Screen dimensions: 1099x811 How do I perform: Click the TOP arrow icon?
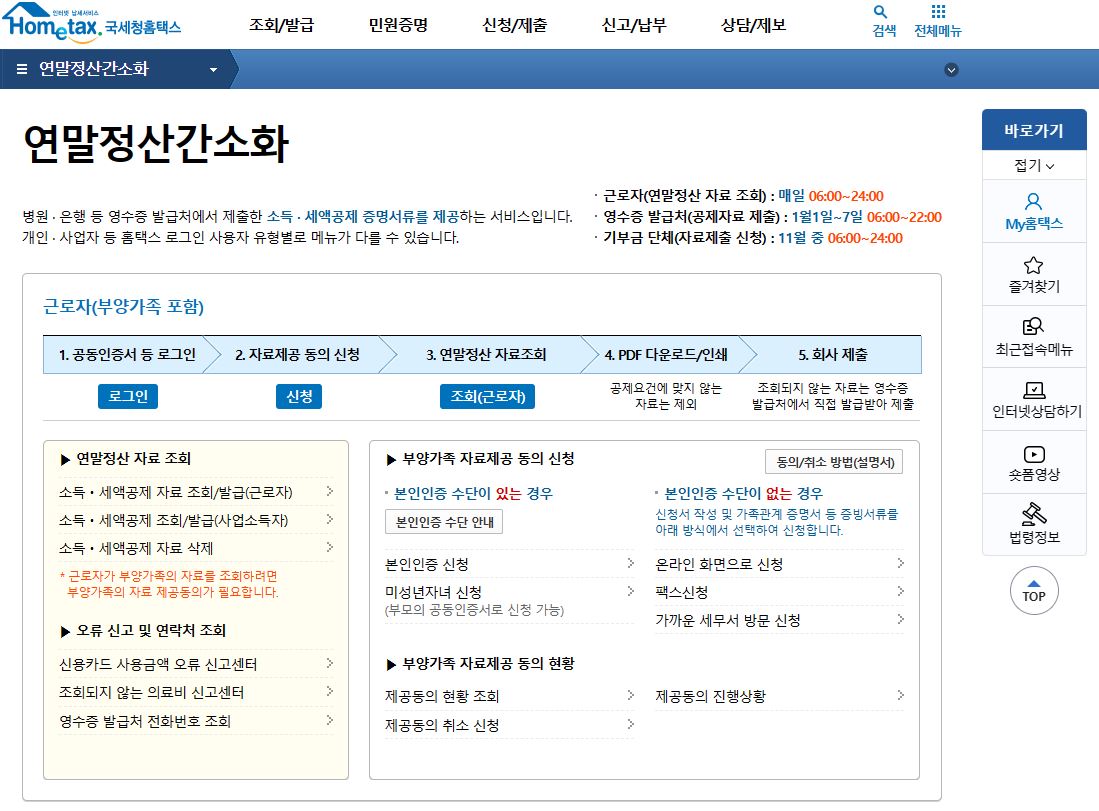click(1032, 591)
